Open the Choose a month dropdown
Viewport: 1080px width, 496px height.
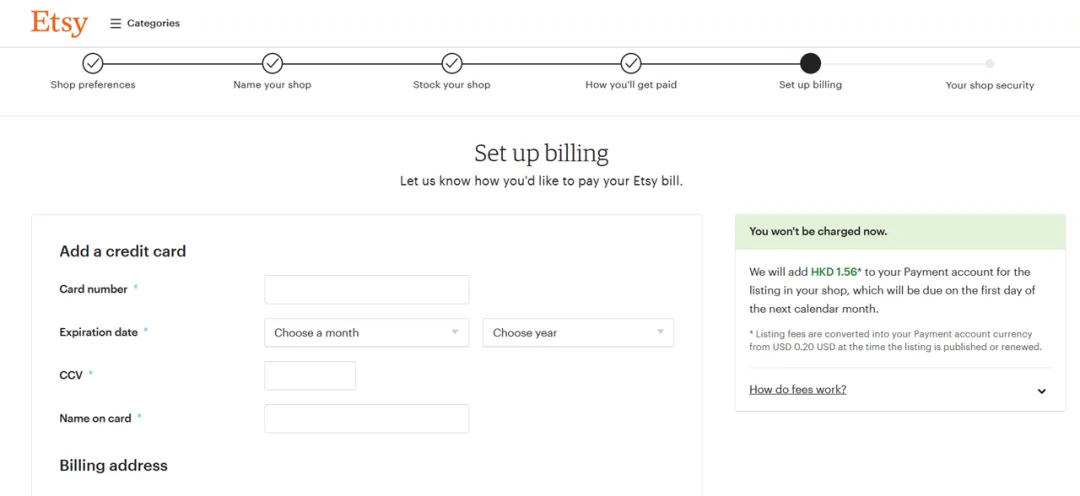(x=366, y=333)
